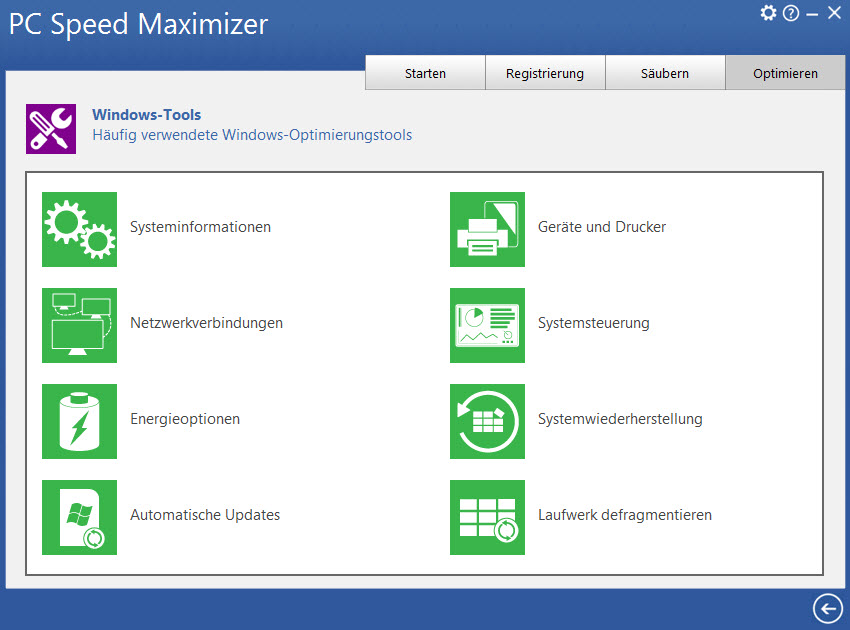Open Systeminformationen gears icon
Image resolution: width=850 pixels, height=630 pixels.
(79, 229)
